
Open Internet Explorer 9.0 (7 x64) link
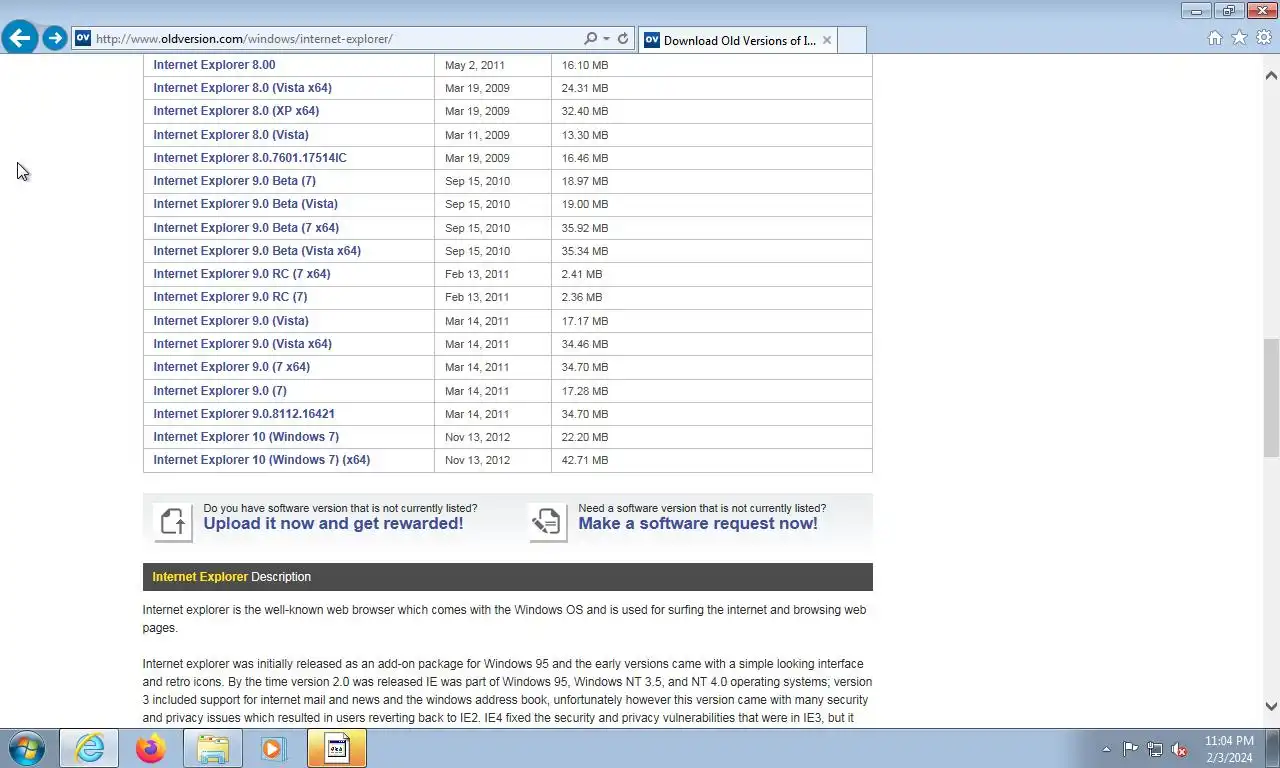[231, 367]
